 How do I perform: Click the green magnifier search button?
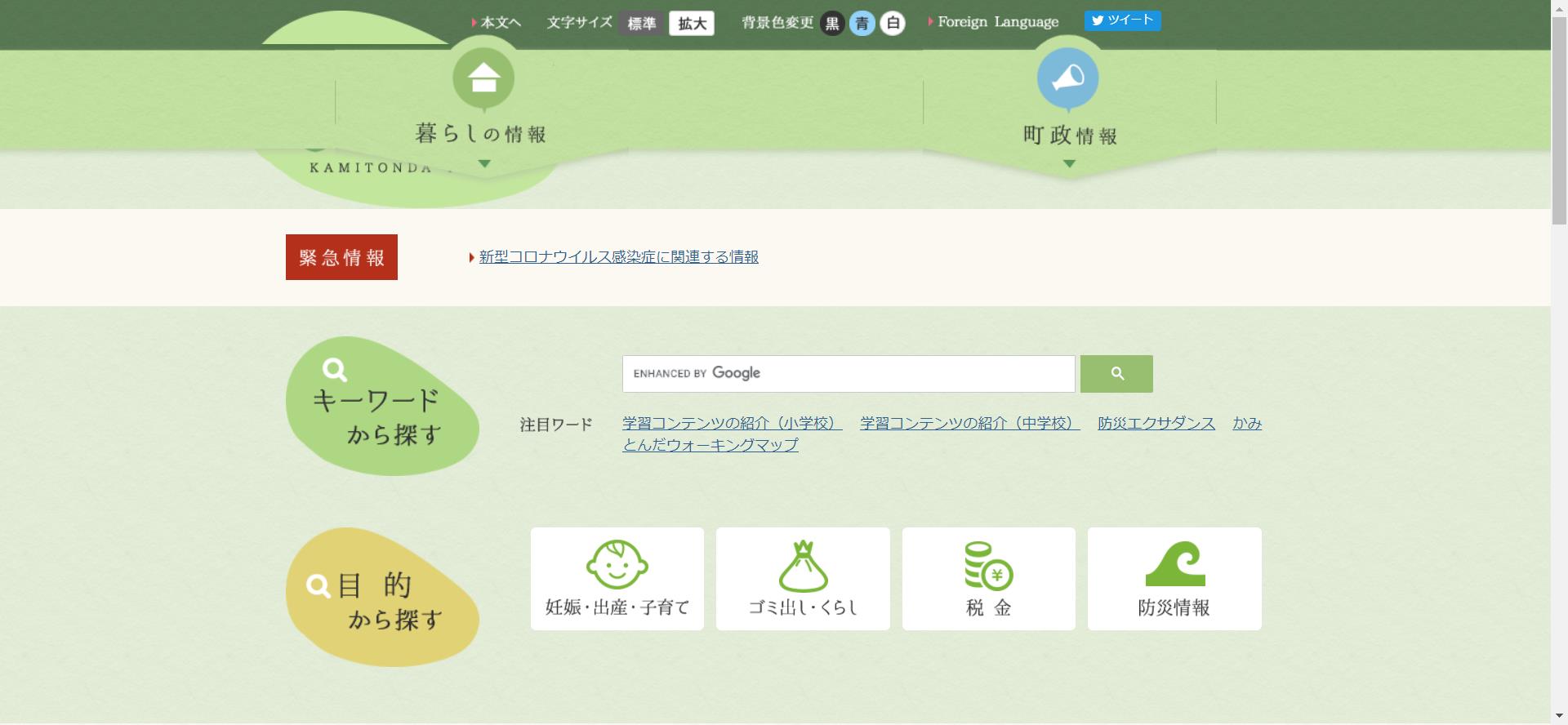1116,374
